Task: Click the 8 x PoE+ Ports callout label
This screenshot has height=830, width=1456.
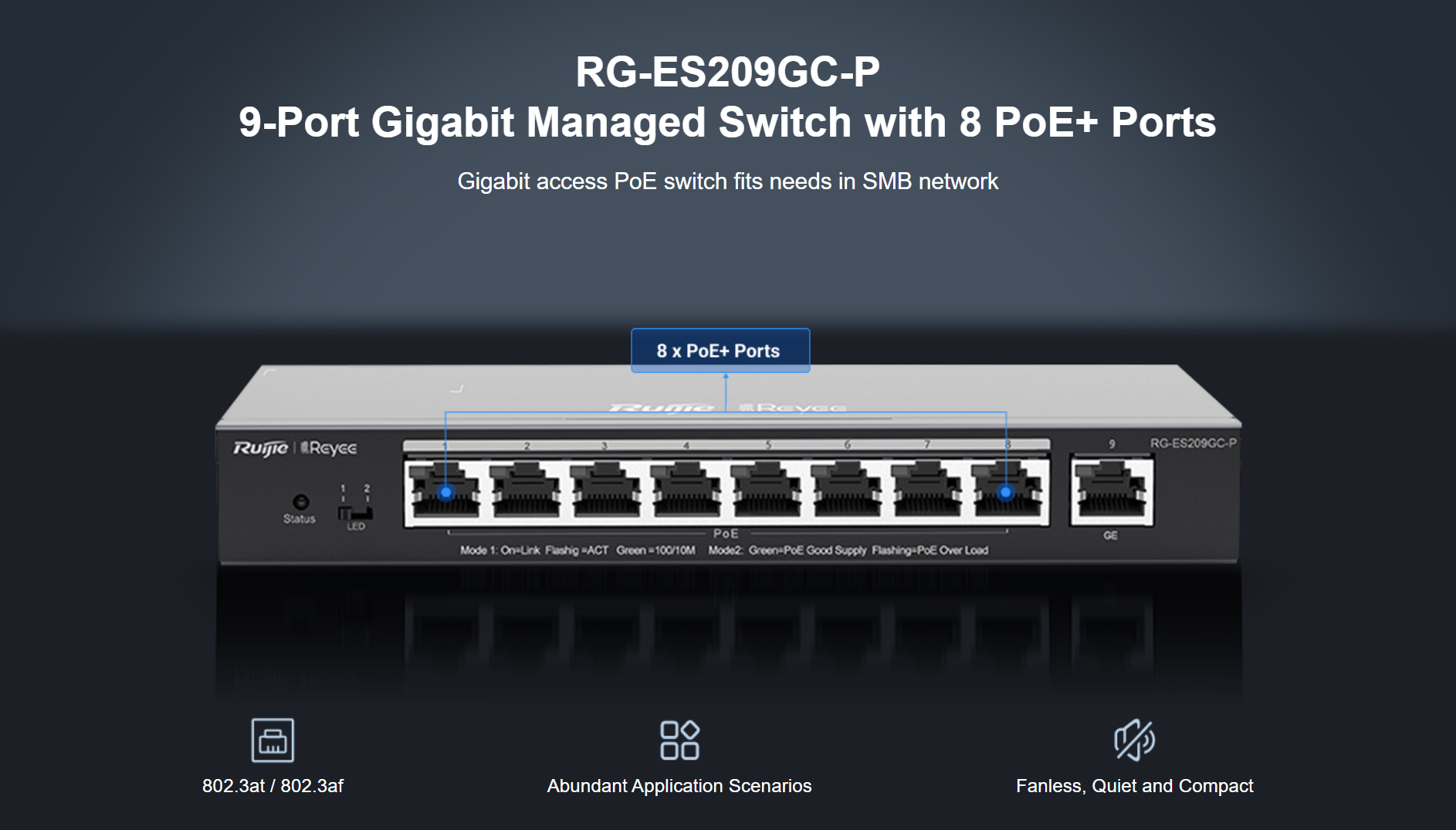Action: 720,351
